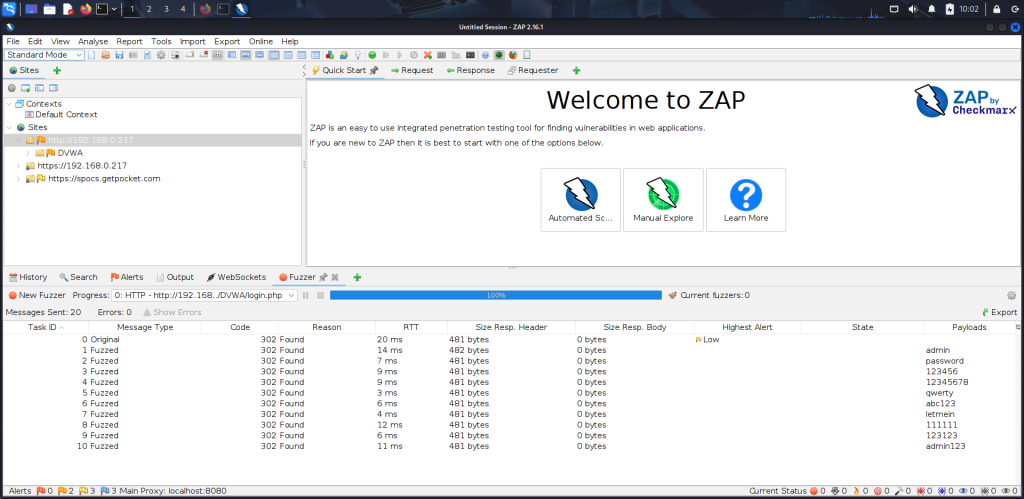Open the WebSockets tab

(236, 277)
